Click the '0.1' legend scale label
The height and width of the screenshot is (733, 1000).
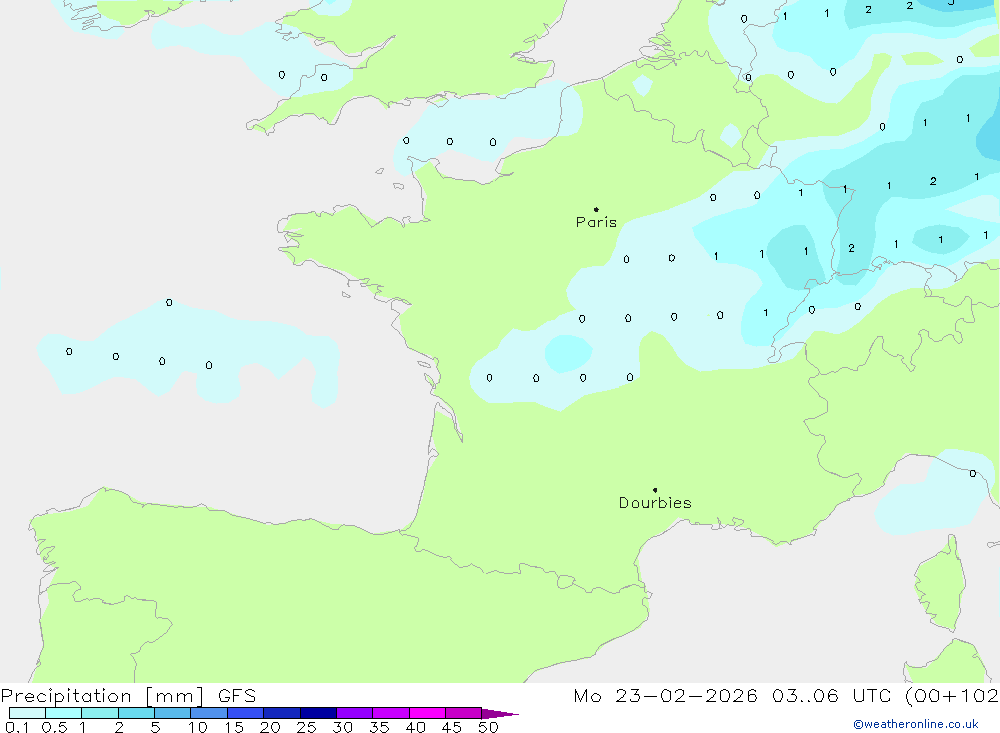click(17, 727)
